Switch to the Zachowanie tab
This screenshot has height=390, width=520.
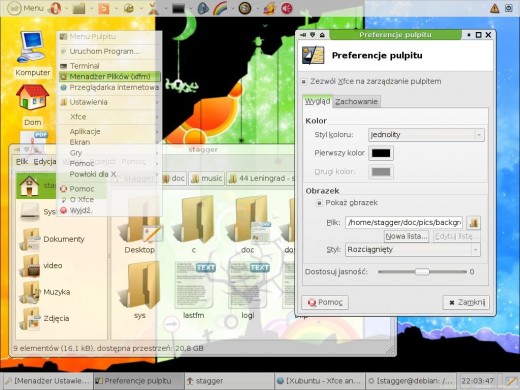(x=356, y=102)
